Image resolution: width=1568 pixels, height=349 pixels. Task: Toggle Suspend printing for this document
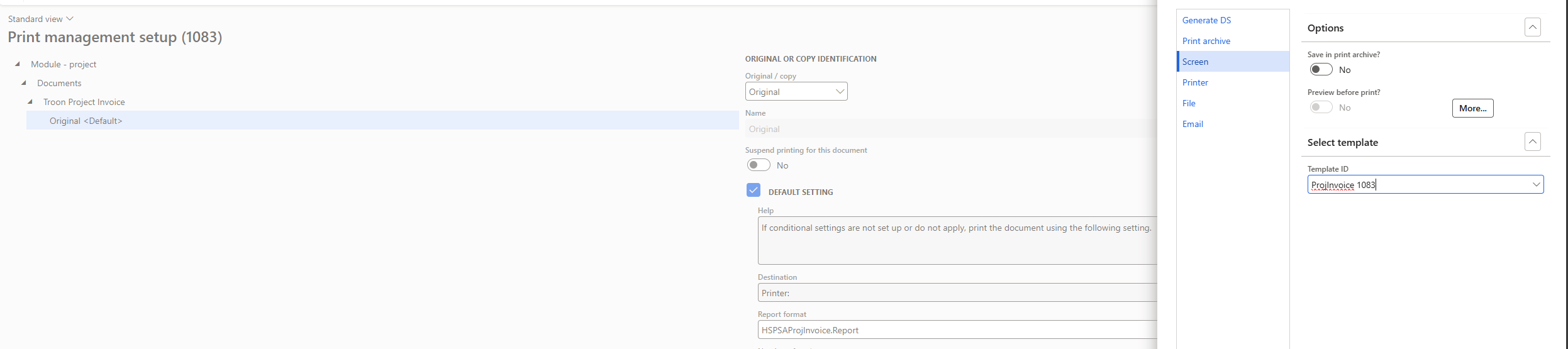(759, 165)
